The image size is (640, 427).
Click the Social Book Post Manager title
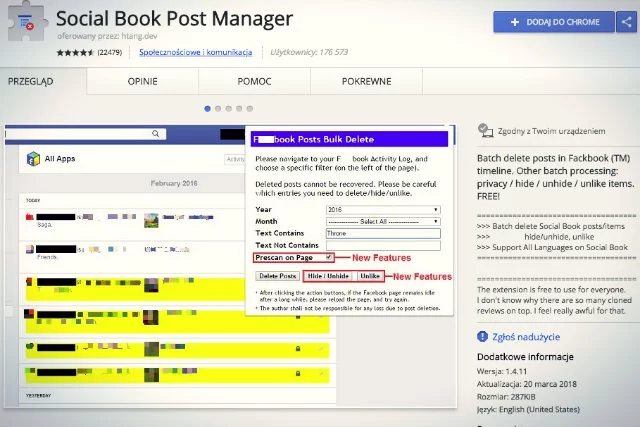click(x=174, y=18)
